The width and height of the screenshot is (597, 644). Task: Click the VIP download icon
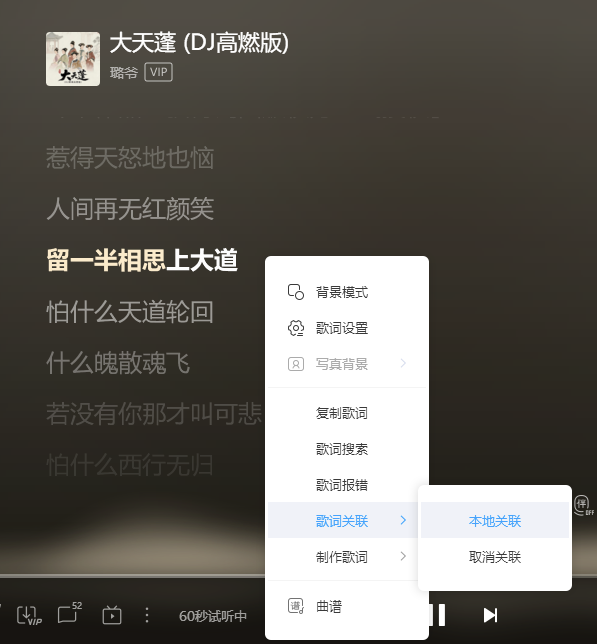[29, 616]
